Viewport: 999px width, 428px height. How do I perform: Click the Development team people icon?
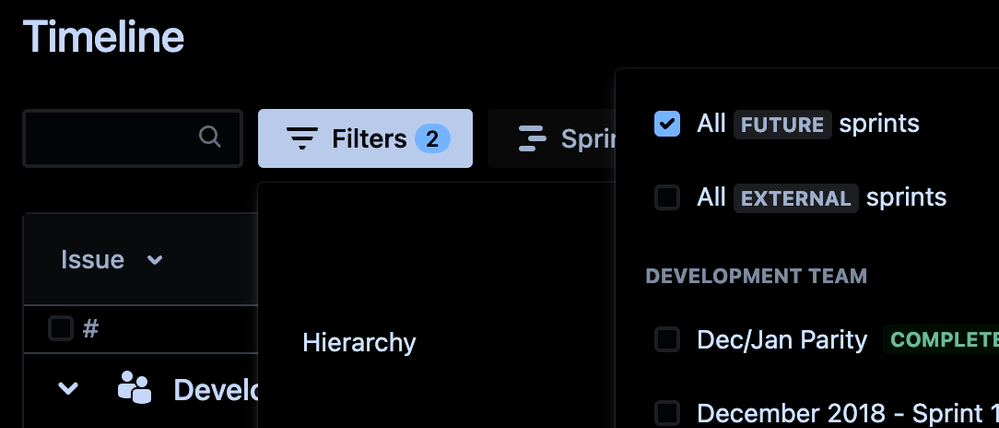click(x=134, y=387)
